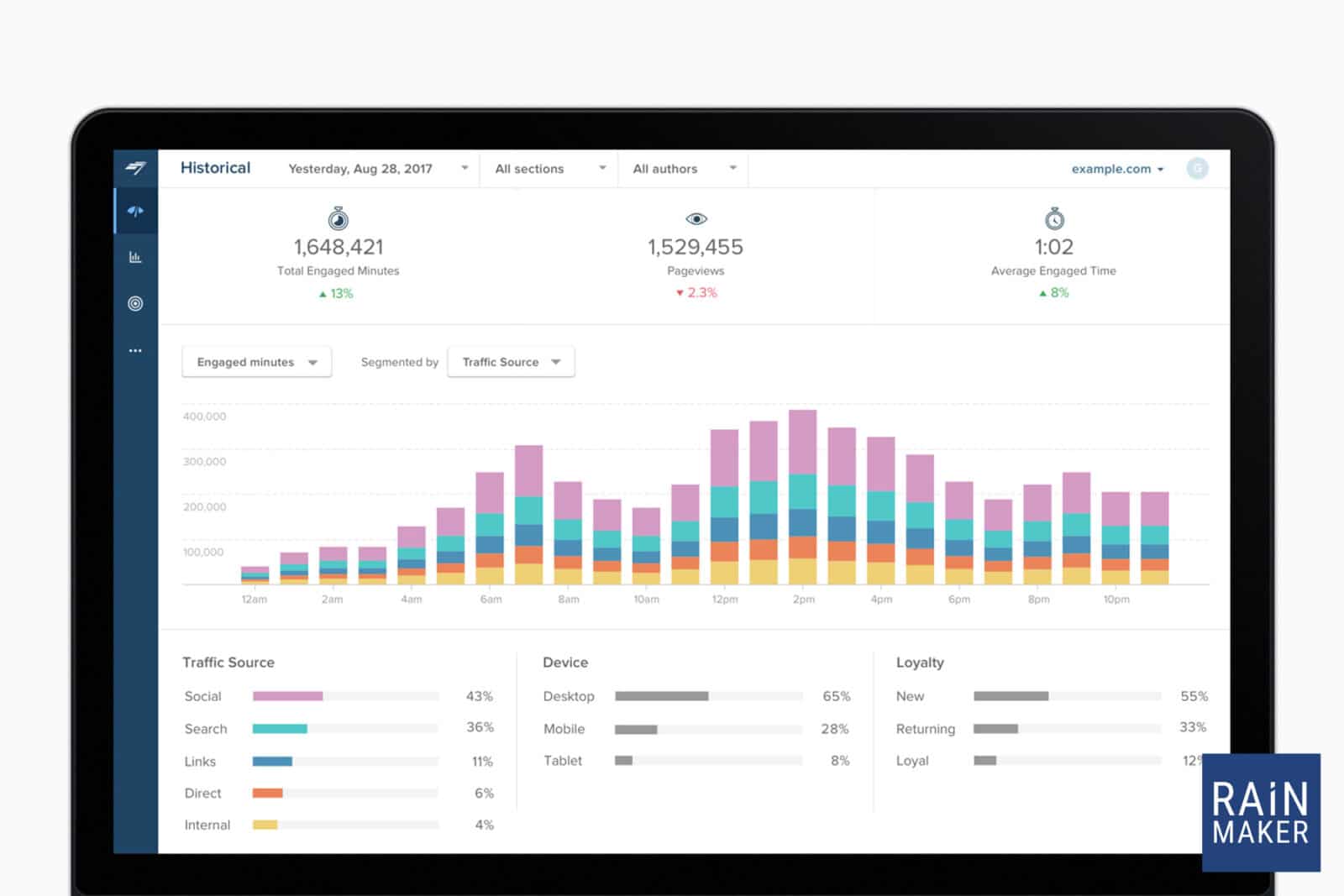This screenshot has width=1344, height=896.
Task: Select the Desktop device row
Action: point(569,696)
